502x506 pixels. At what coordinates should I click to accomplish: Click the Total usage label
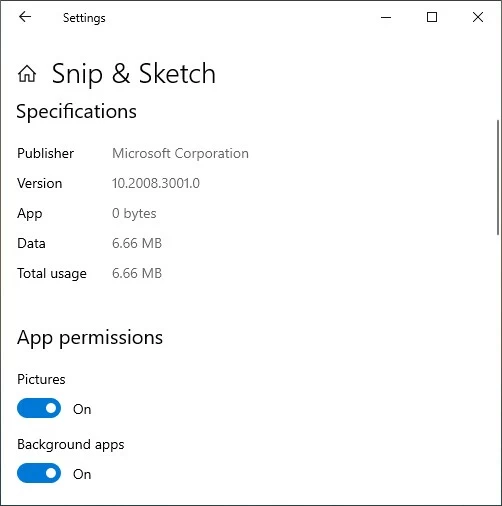pyautogui.click(x=52, y=274)
